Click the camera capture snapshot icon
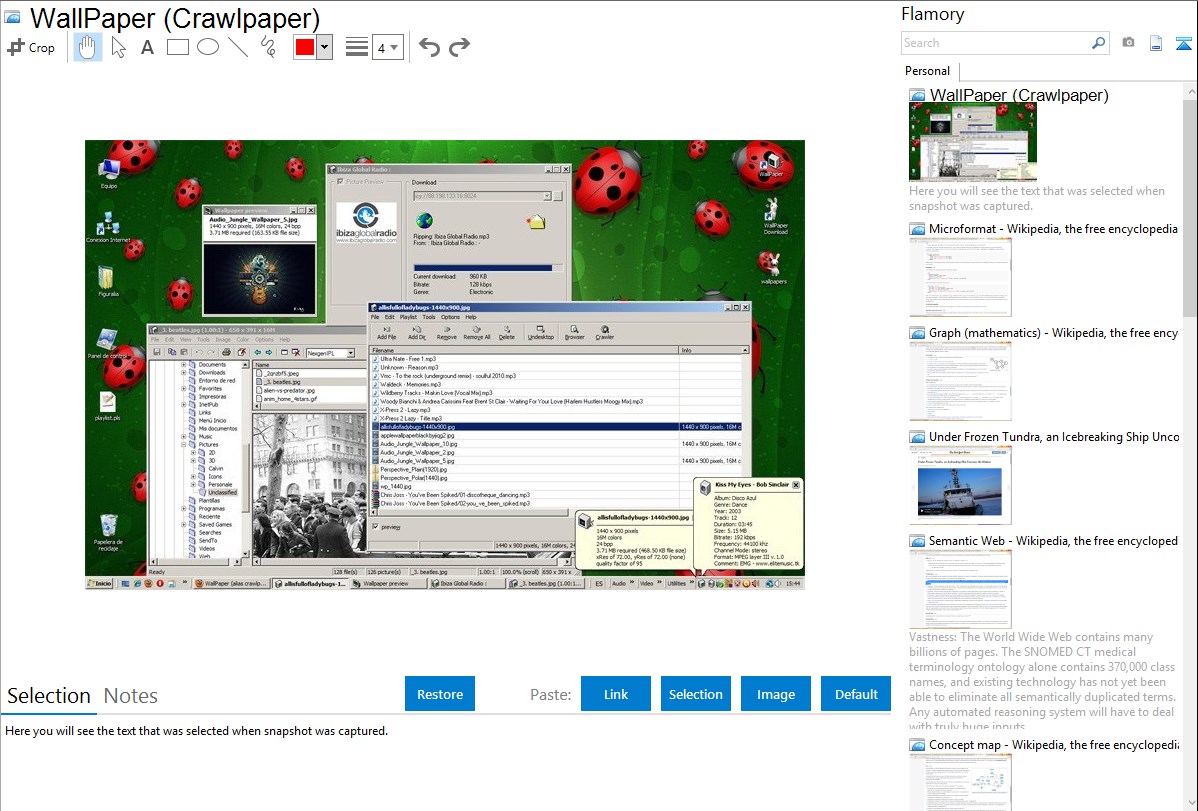Viewport: 1198px width, 811px height. (1128, 43)
